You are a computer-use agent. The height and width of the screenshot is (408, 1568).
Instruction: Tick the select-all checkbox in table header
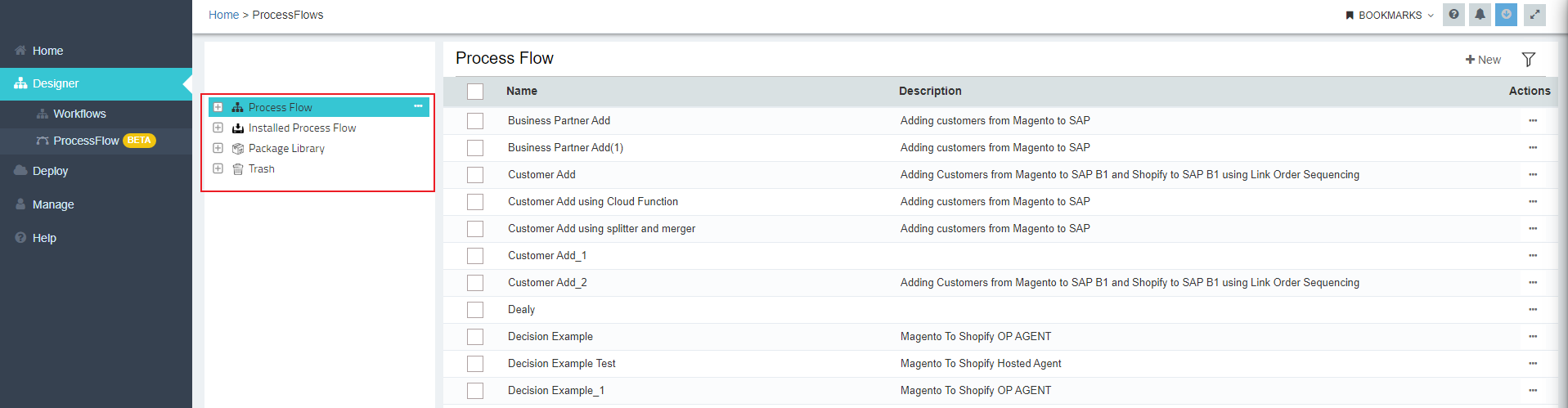[475, 92]
